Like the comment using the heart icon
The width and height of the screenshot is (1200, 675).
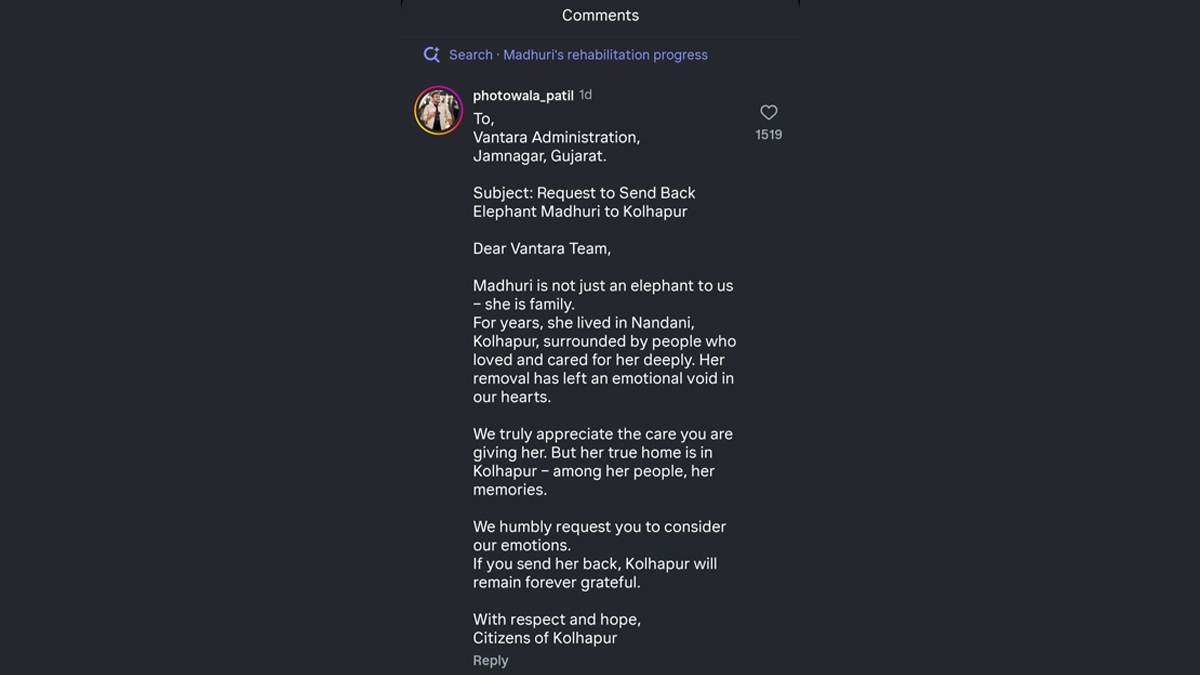coord(768,113)
